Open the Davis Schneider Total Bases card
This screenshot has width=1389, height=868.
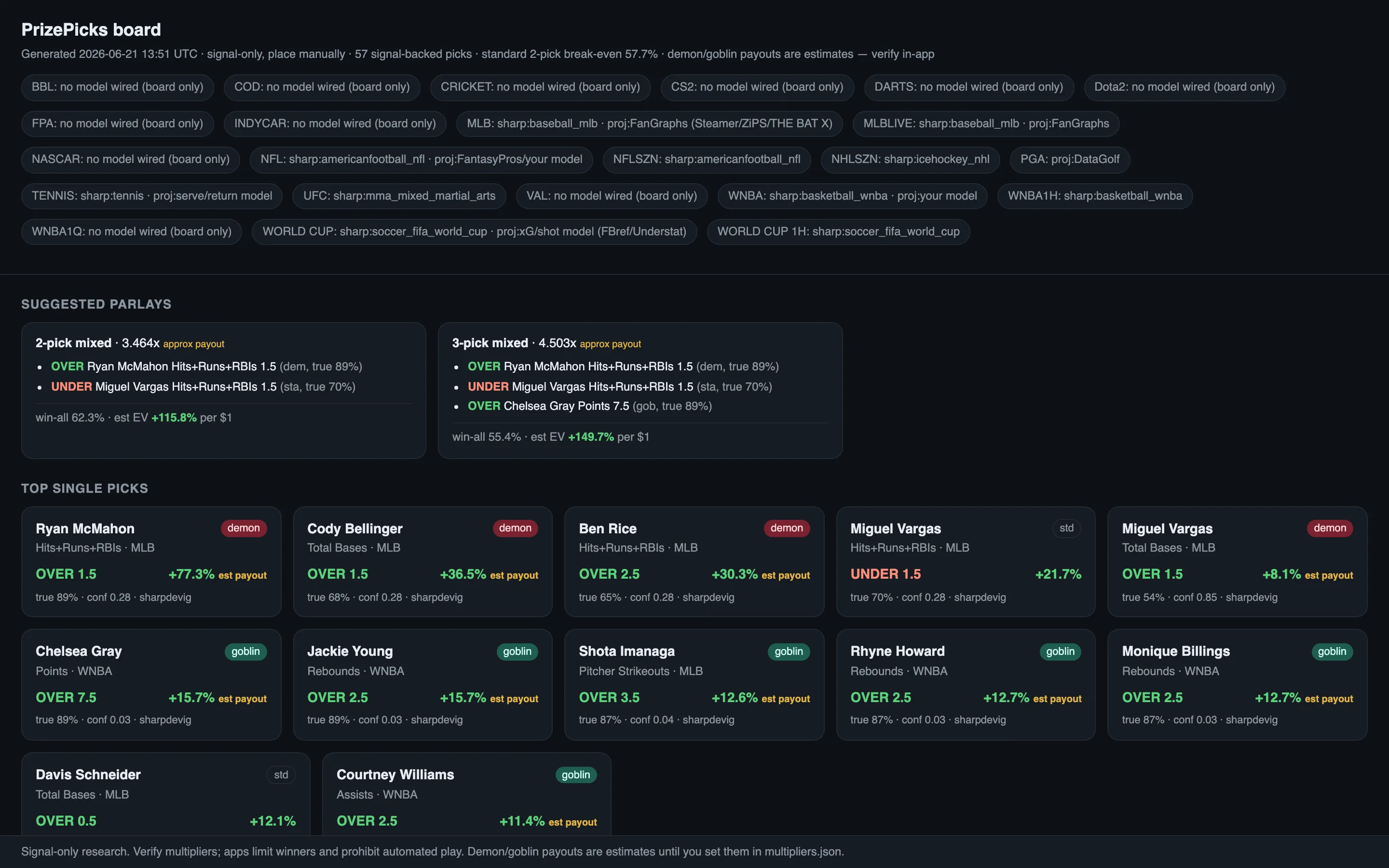166,795
